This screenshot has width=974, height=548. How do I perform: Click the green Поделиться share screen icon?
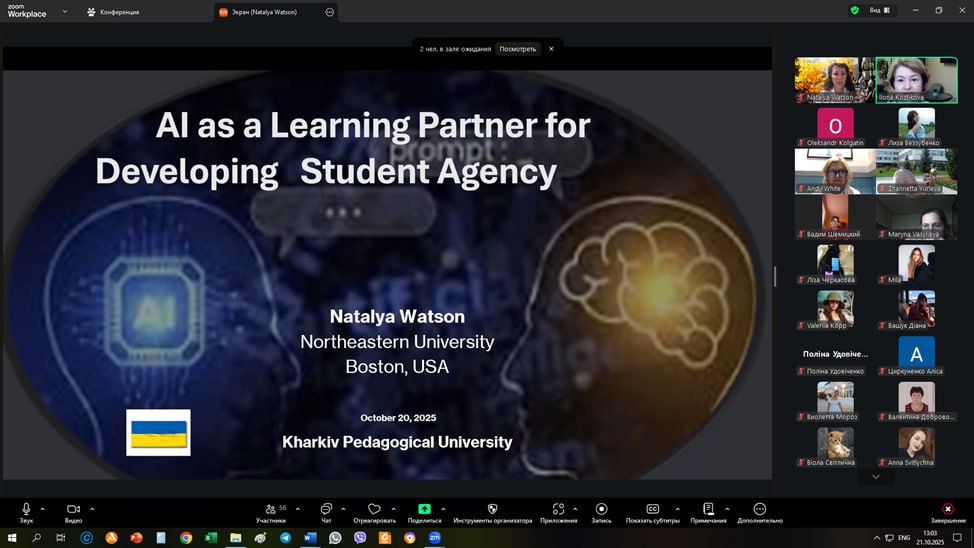[424, 509]
